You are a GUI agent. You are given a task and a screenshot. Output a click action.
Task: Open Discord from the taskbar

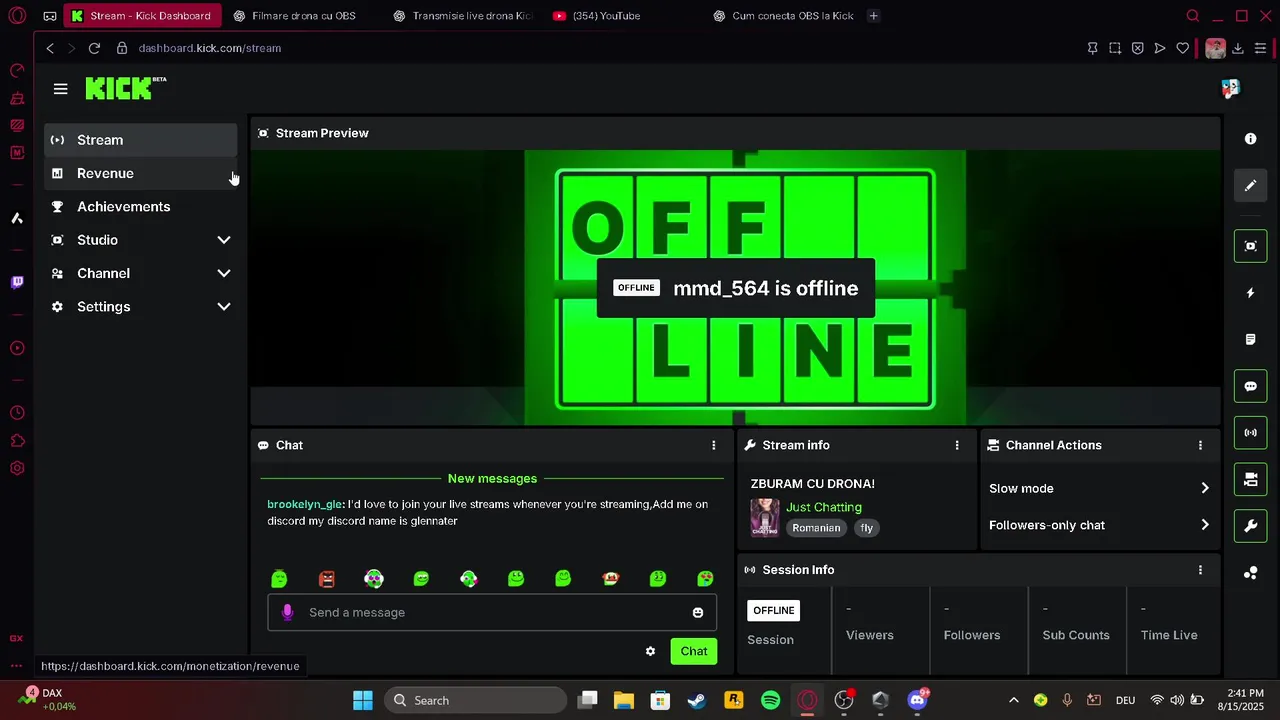917,700
